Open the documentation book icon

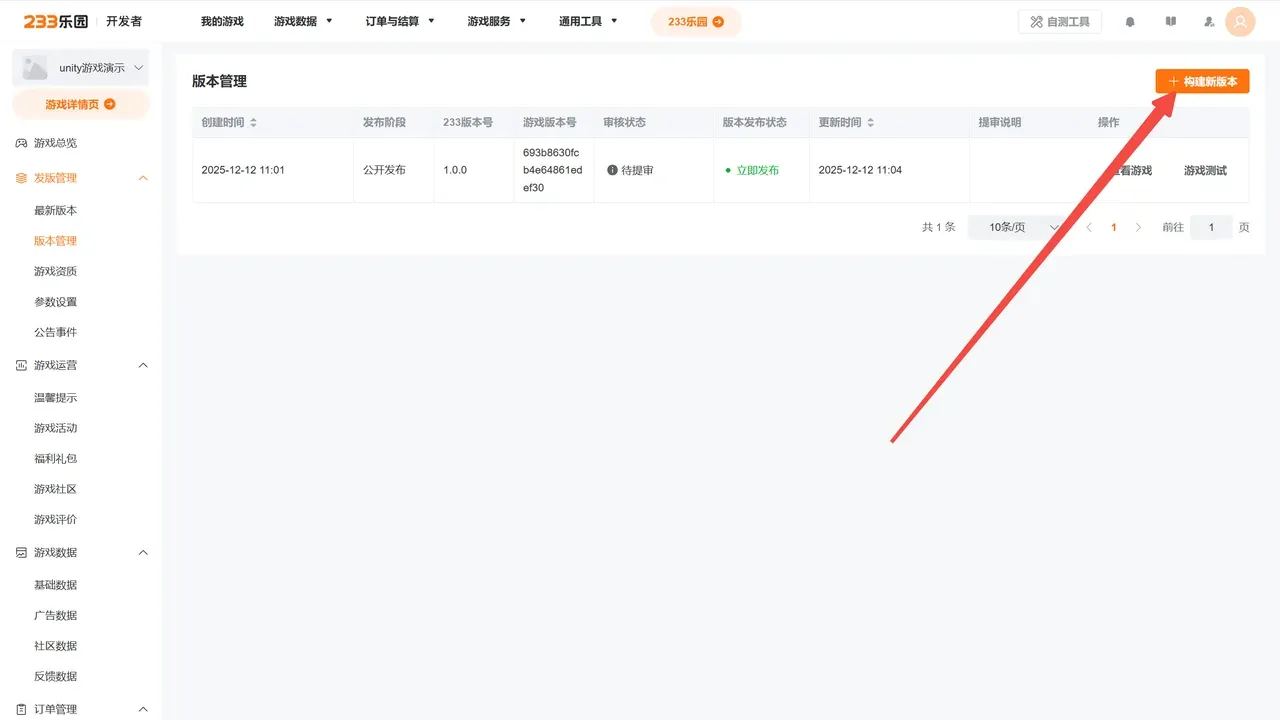tap(1171, 22)
